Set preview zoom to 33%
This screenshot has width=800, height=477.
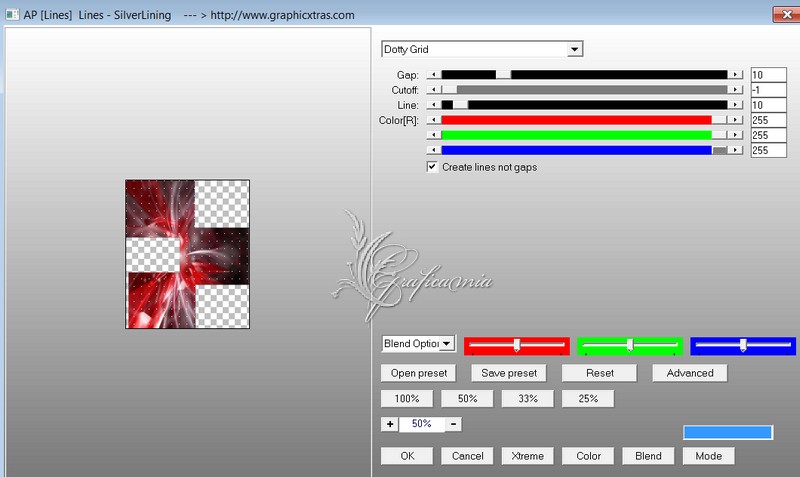pos(528,398)
